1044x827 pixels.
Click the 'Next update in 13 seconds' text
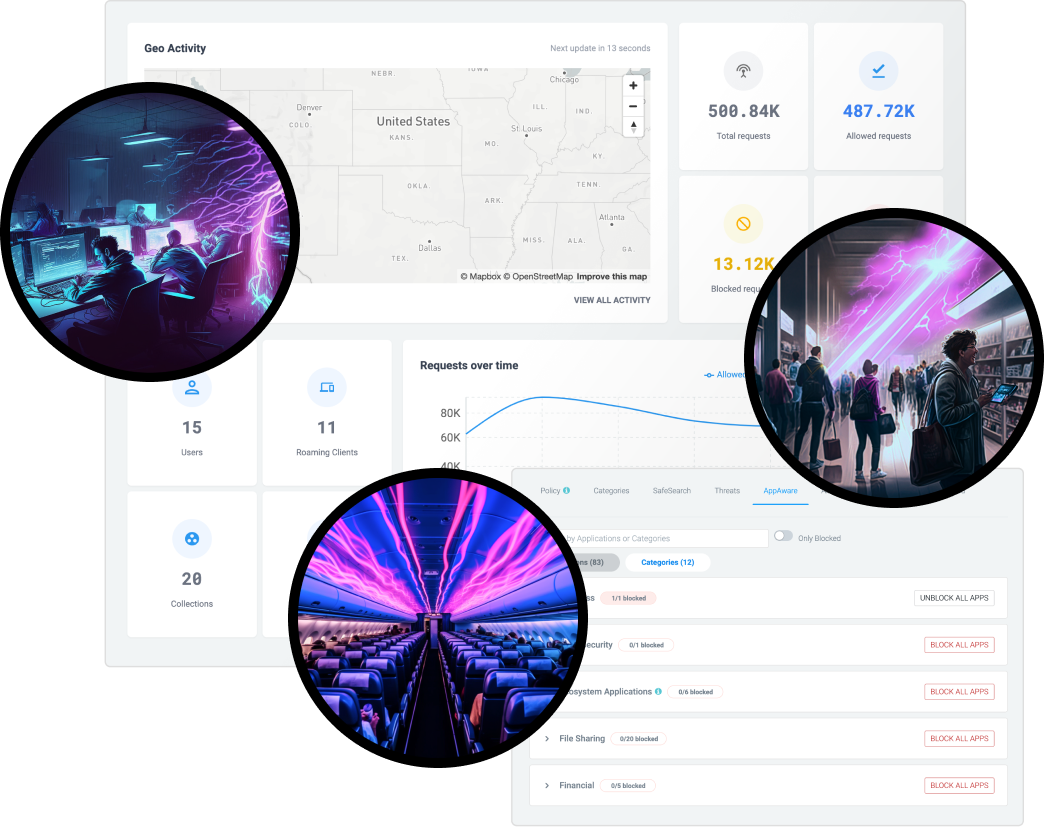click(600, 49)
